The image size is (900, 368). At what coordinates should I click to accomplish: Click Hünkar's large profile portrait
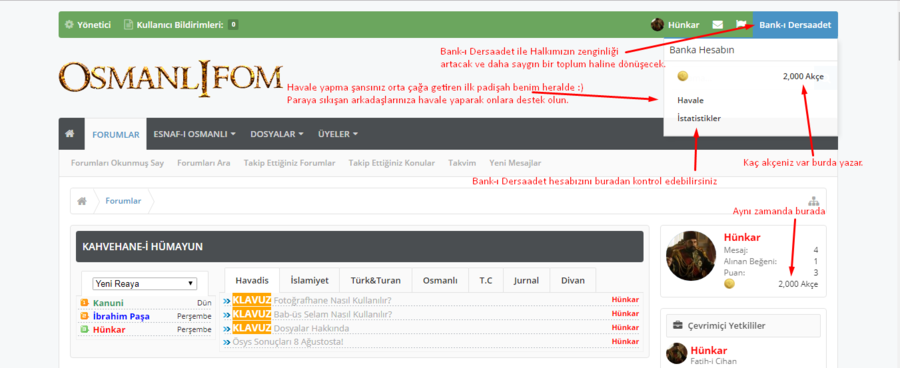(x=690, y=256)
